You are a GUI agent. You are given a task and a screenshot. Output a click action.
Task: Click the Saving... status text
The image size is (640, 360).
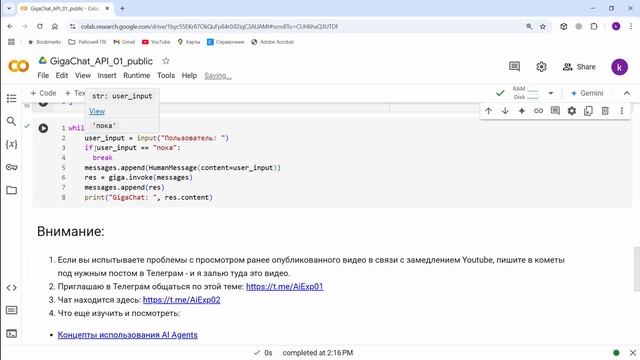(218, 76)
